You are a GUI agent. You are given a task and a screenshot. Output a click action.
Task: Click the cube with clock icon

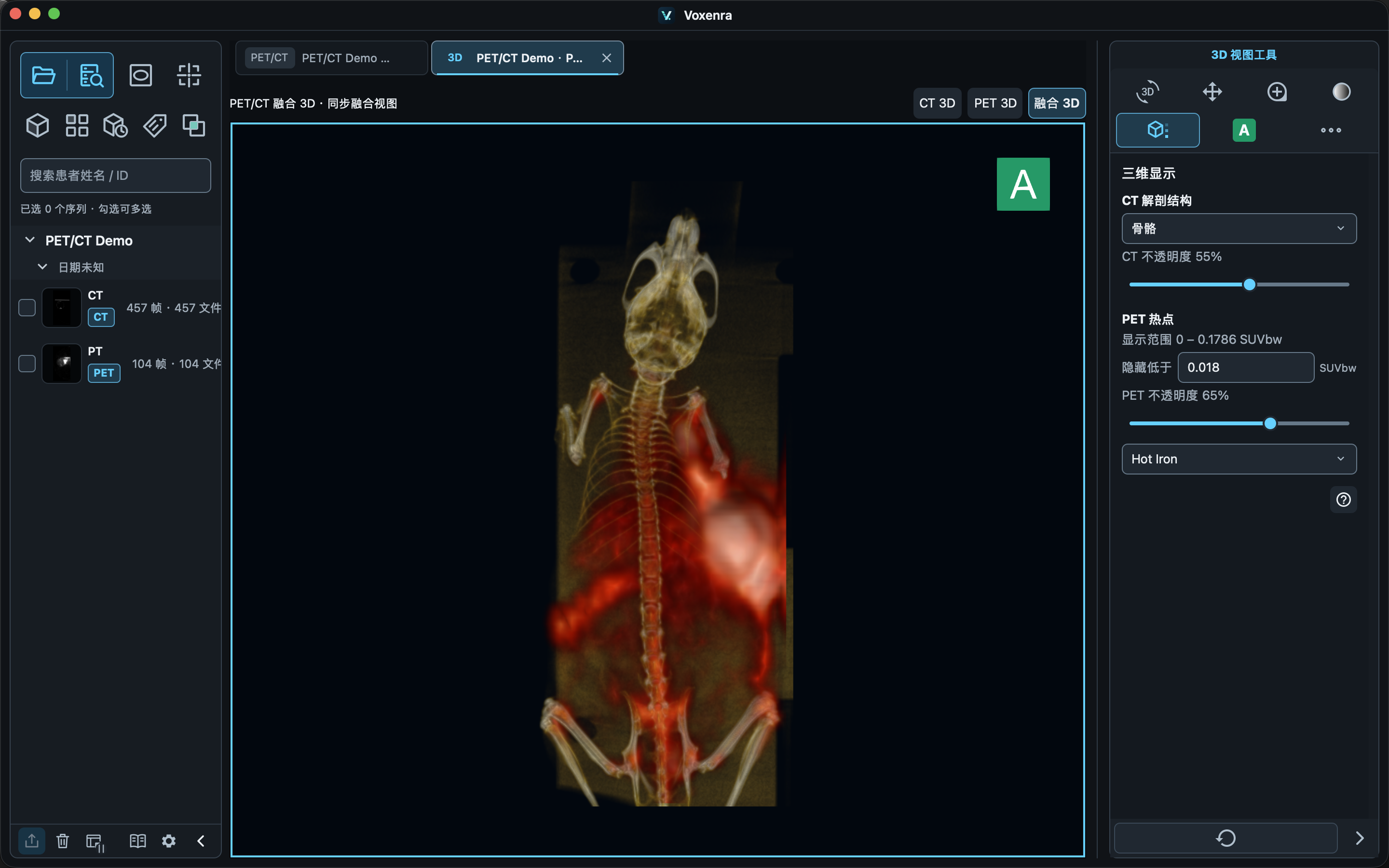[x=115, y=125]
